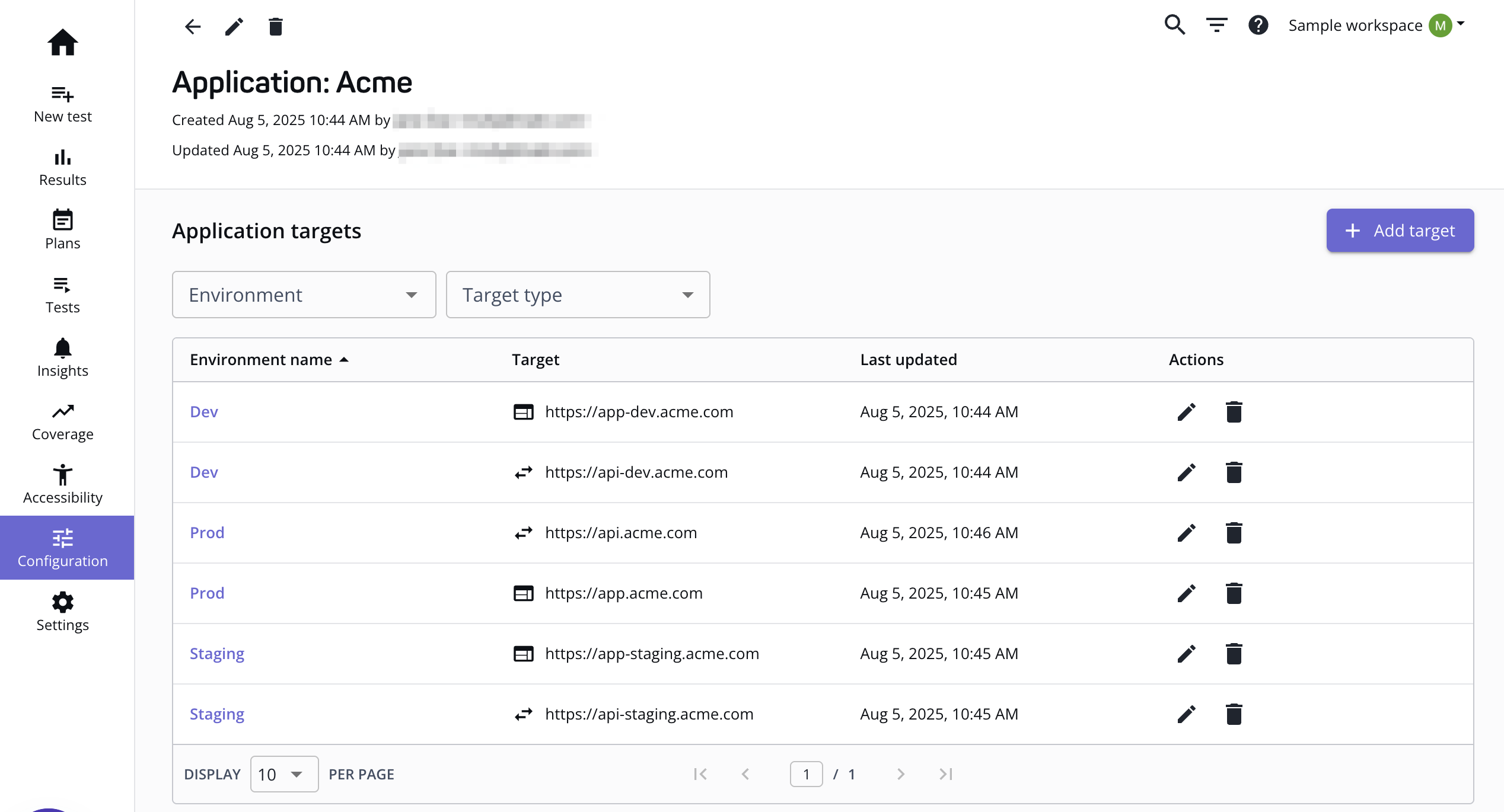Go to the Home icon
The image size is (1504, 812).
(62, 43)
